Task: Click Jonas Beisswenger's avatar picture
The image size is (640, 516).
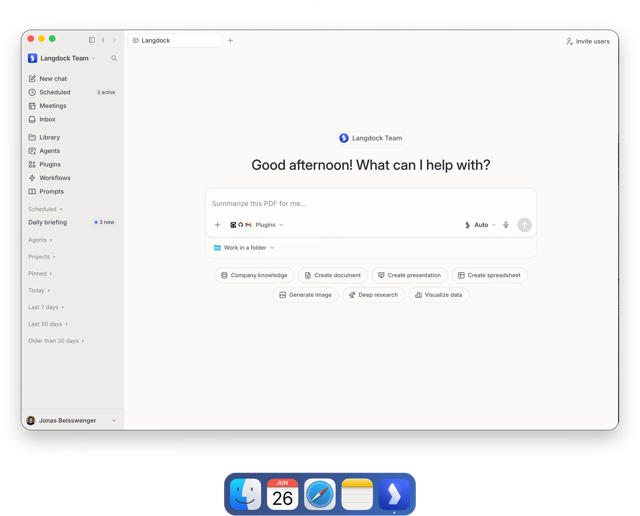Action: pos(31,420)
